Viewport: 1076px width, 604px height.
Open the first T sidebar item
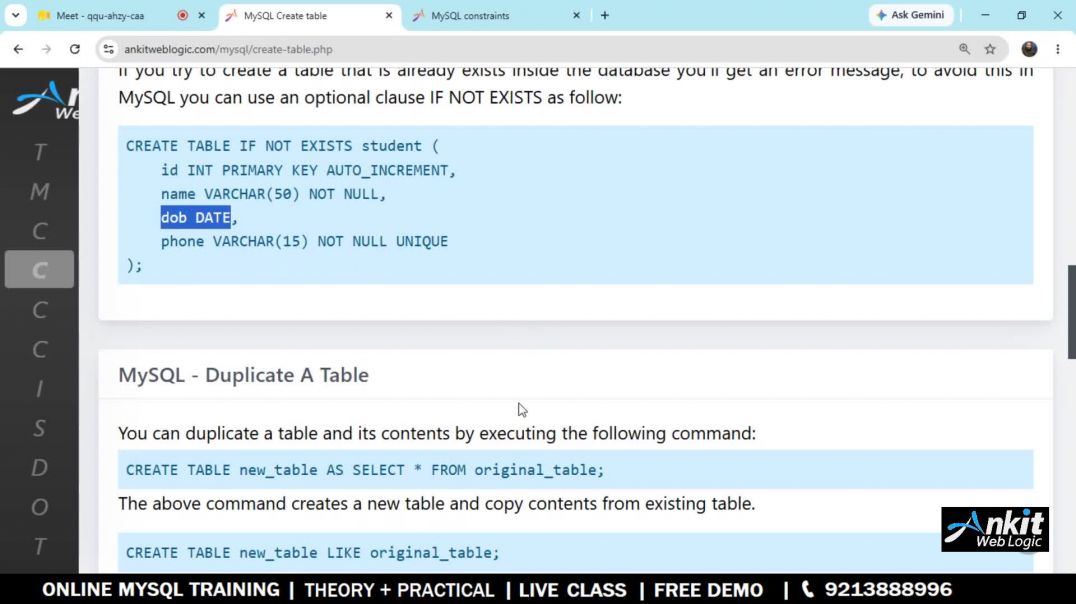coord(40,152)
